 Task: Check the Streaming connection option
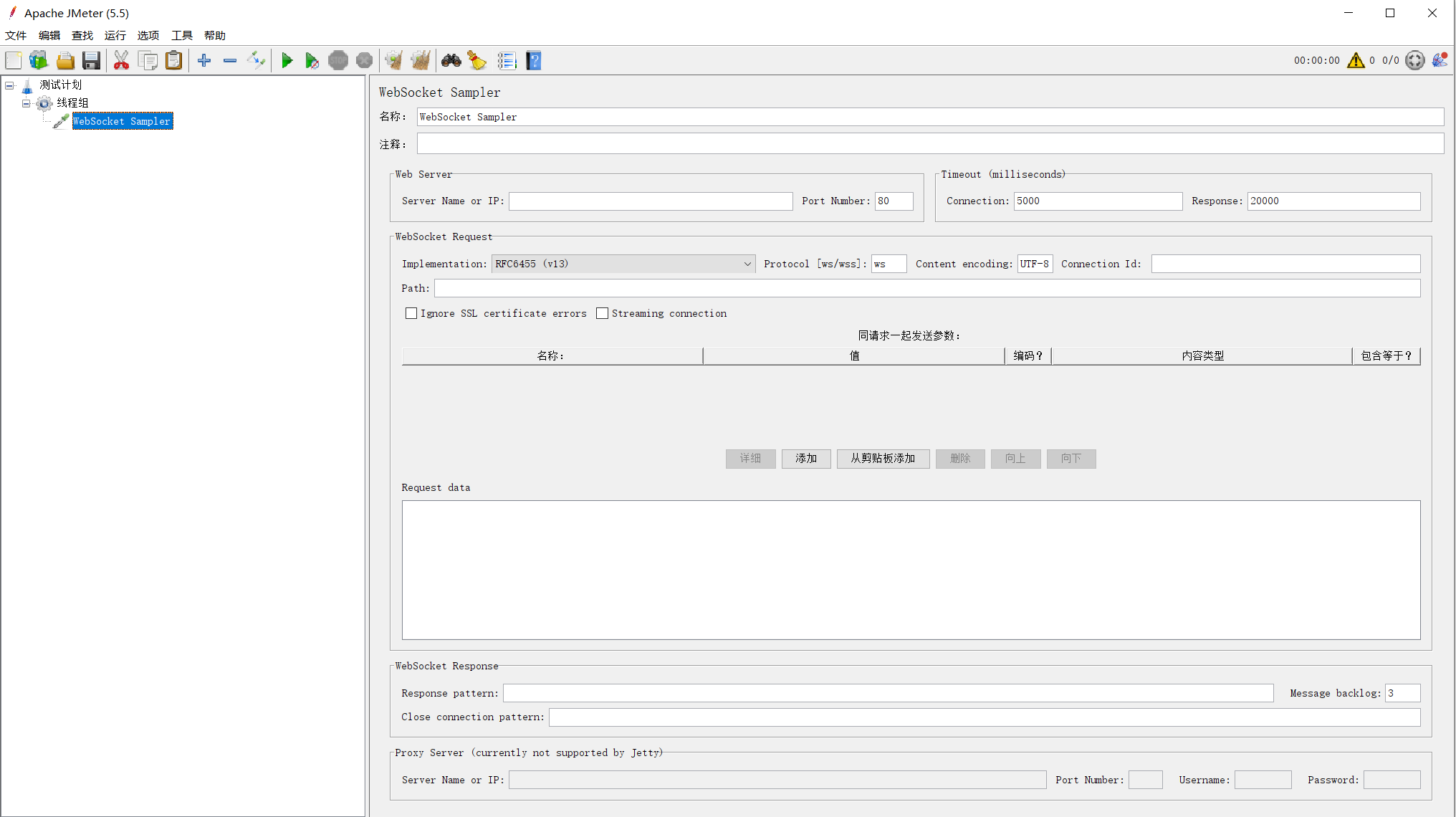coord(602,313)
